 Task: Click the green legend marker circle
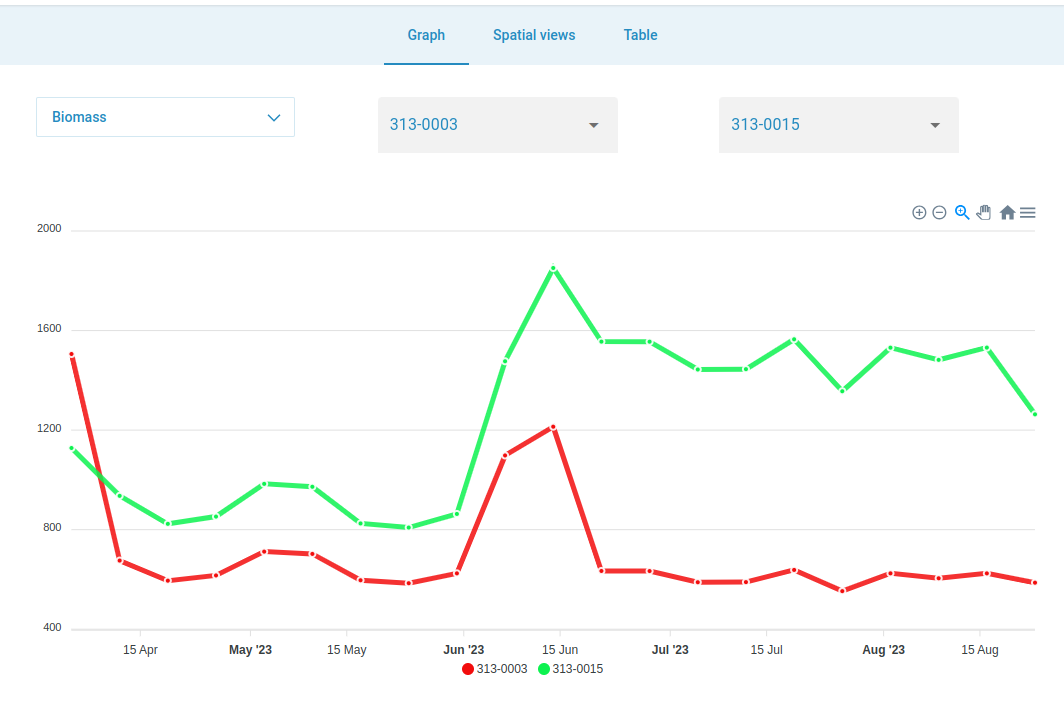[544, 669]
